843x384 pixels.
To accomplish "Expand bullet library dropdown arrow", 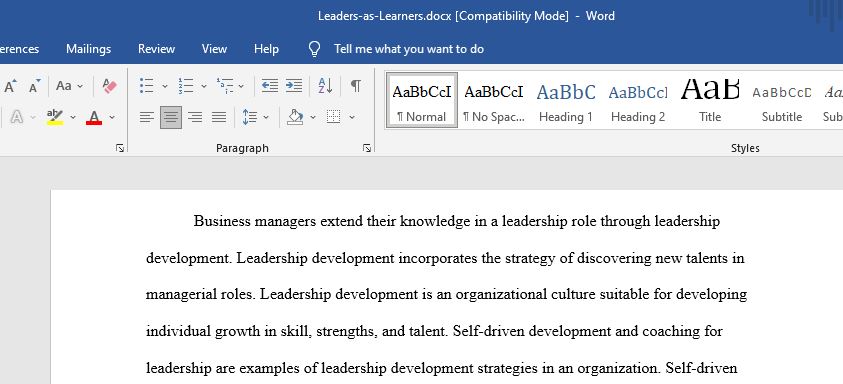I will pos(165,86).
